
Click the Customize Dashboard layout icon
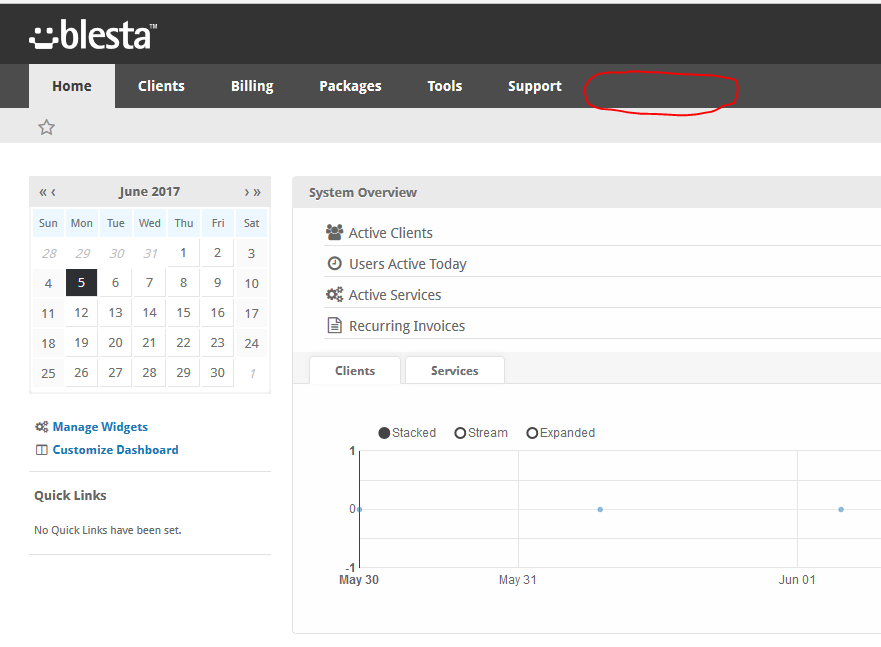[42, 450]
